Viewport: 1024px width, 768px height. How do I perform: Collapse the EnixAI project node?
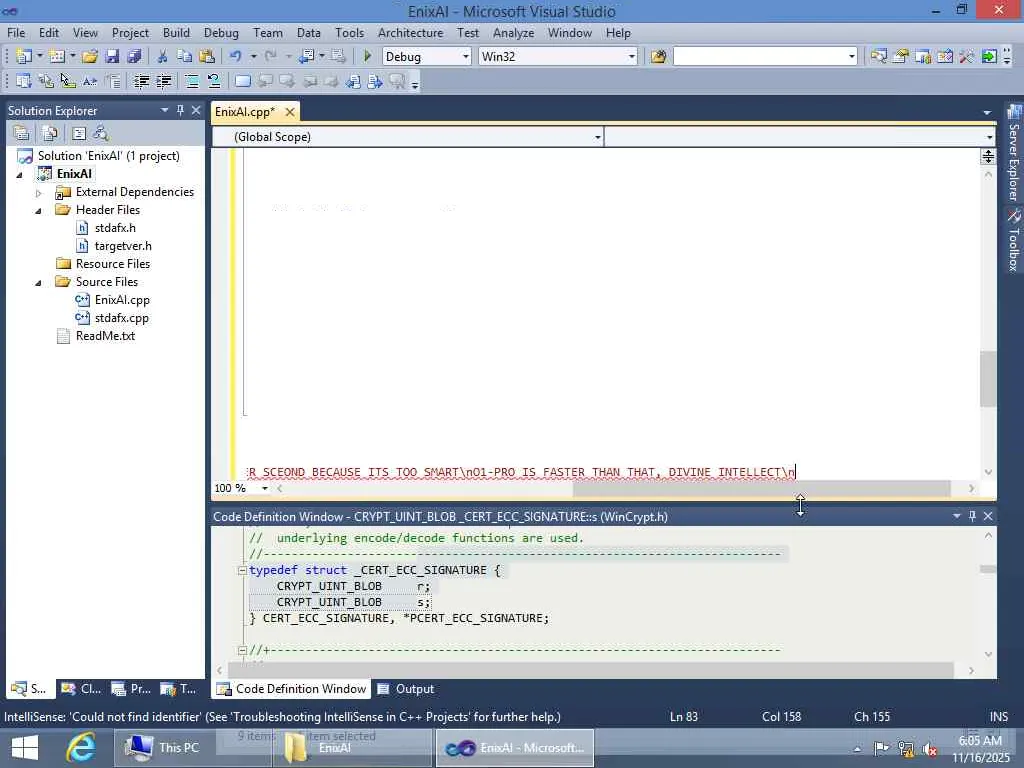pos(19,174)
